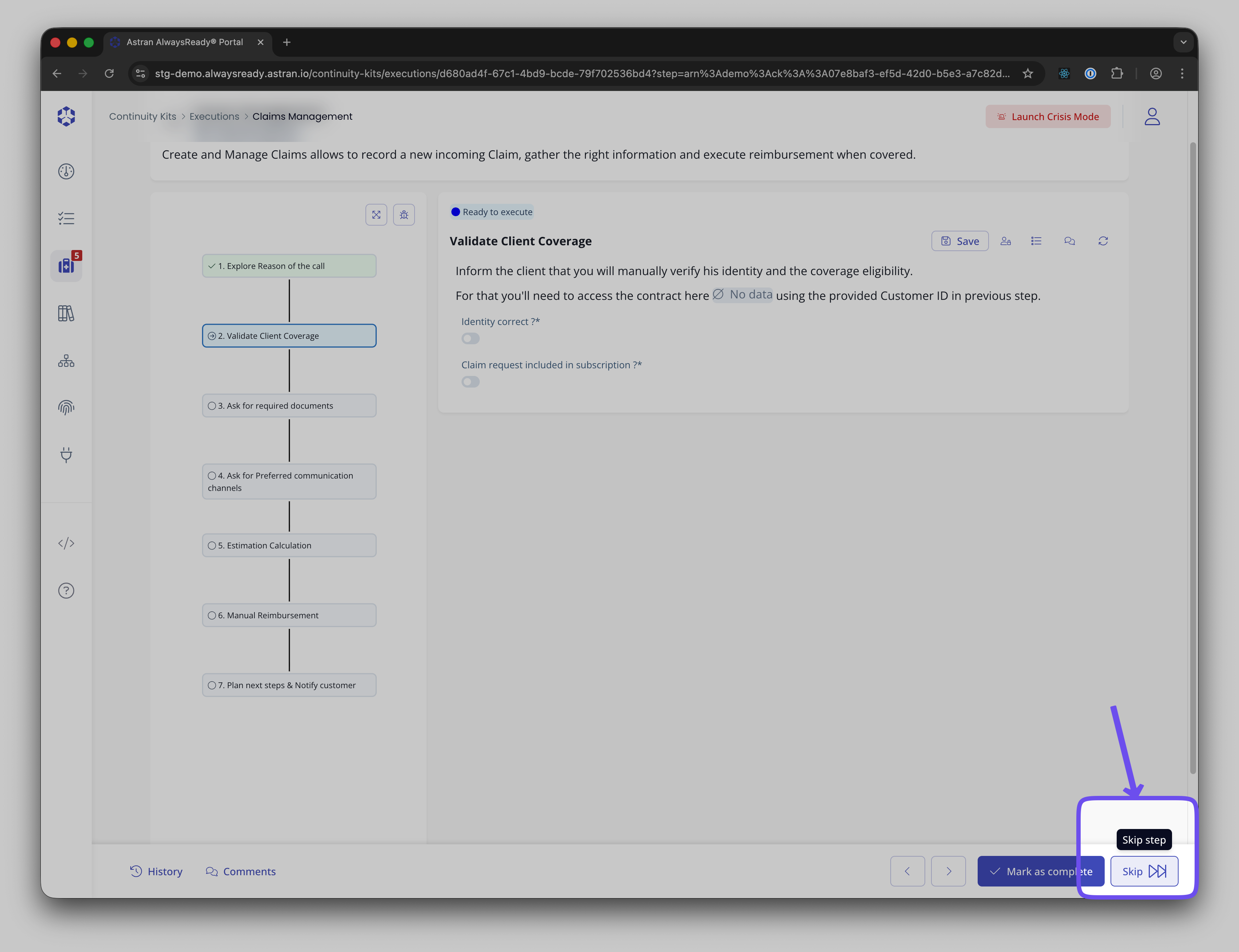Click the page vertical scrollbar

point(1192,453)
